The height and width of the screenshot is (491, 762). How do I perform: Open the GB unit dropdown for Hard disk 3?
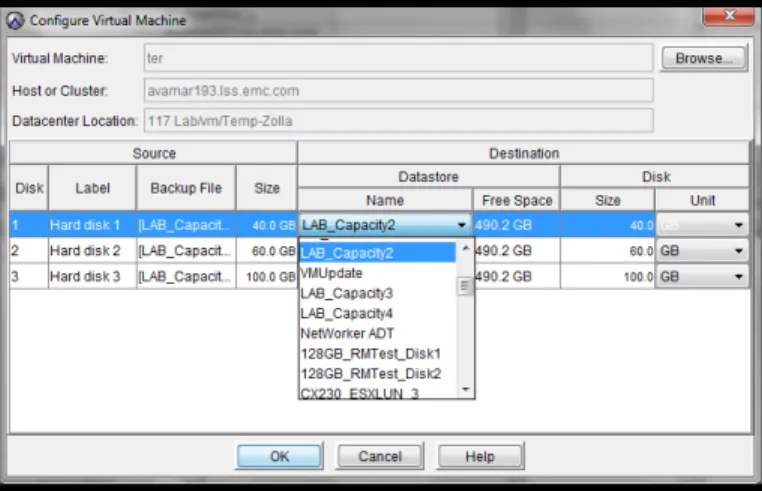(738, 277)
